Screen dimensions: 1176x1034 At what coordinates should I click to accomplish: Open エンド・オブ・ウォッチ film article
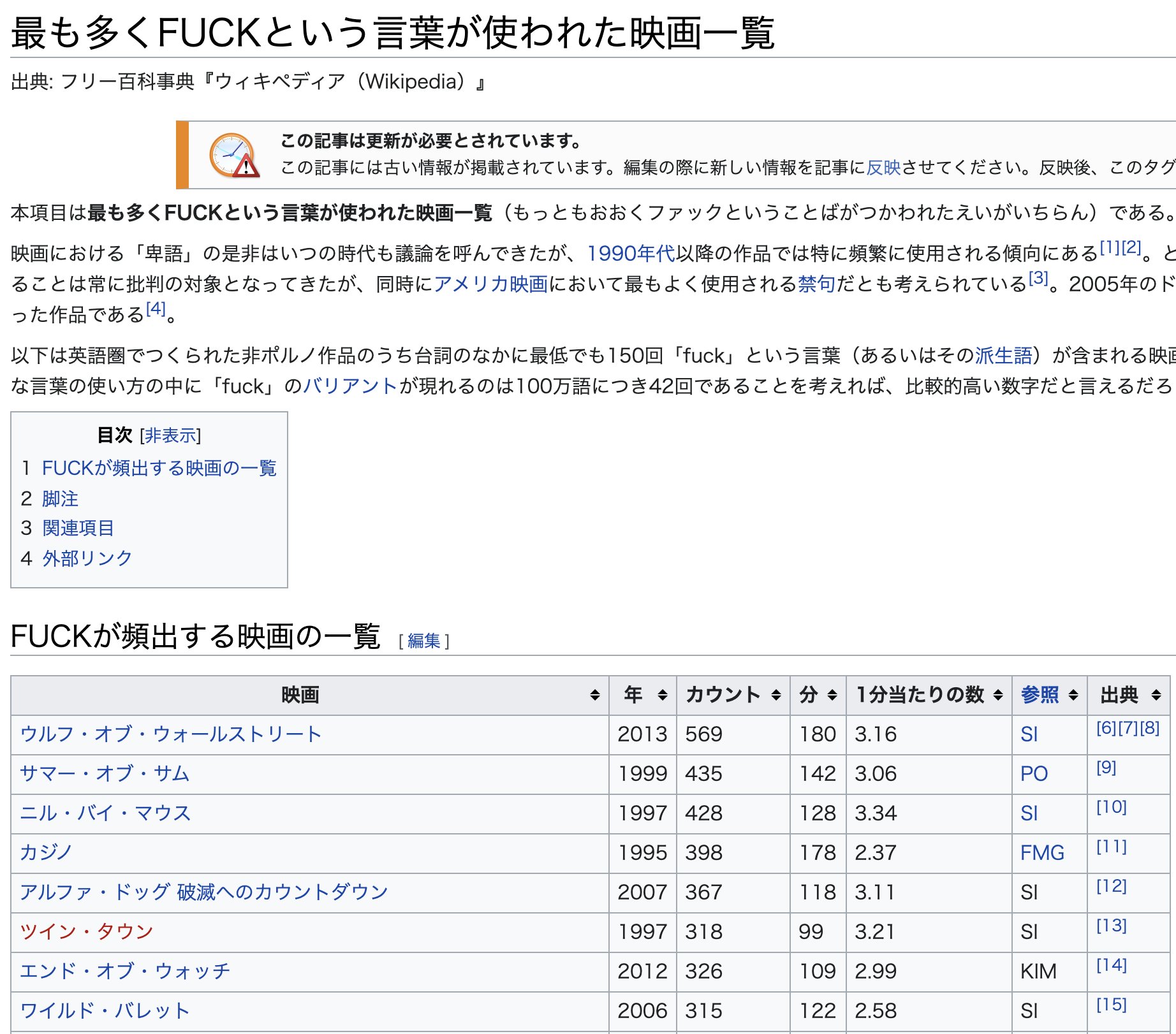pyautogui.click(x=125, y=972)
